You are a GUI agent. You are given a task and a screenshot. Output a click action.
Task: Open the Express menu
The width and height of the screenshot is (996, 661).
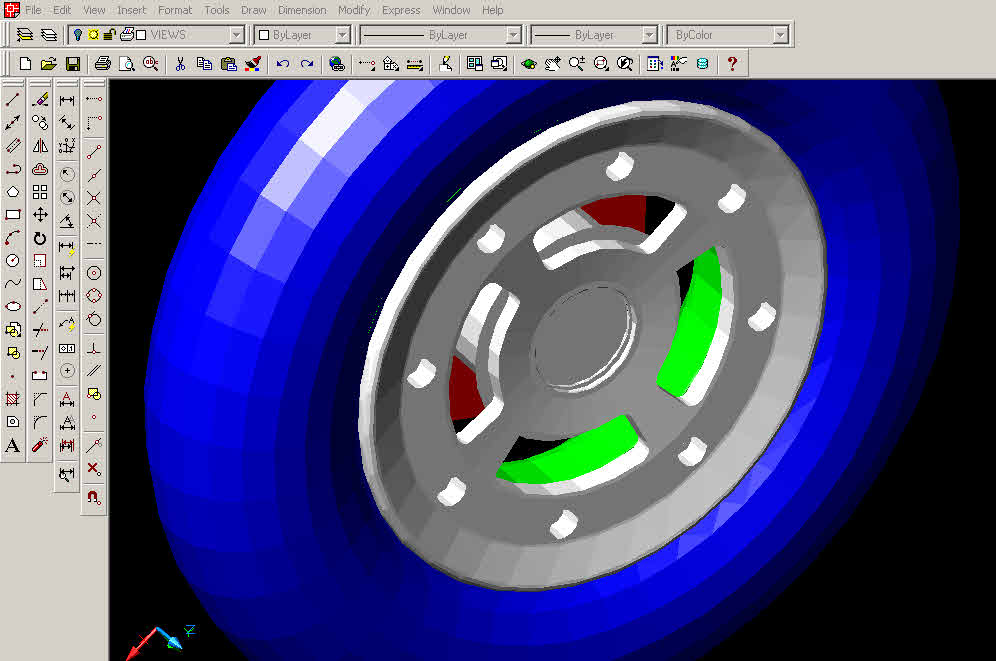(x=401, y=10)
